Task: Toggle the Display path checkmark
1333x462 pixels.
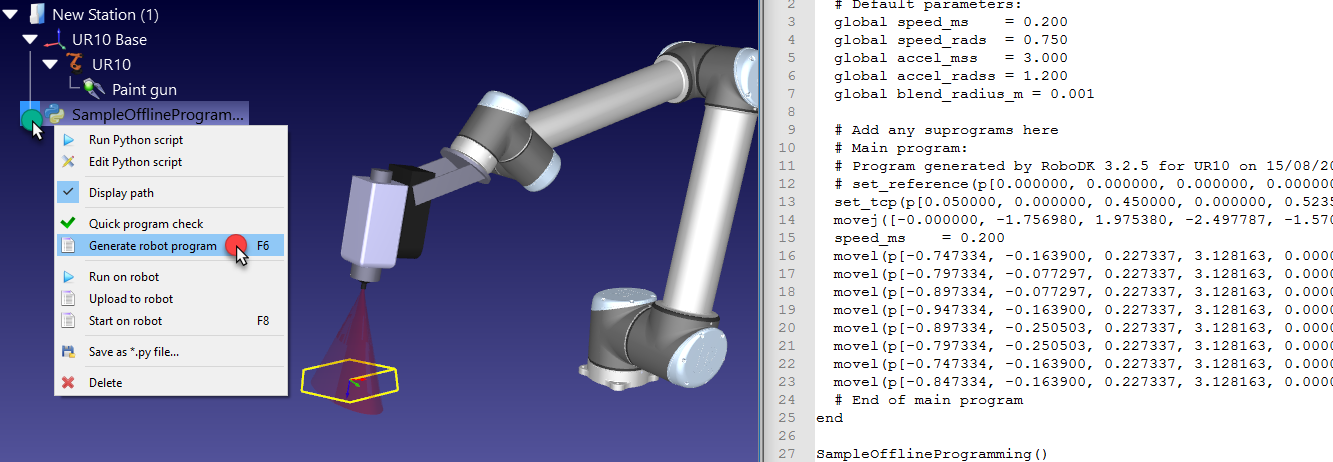Action: [x=68, y=193]
